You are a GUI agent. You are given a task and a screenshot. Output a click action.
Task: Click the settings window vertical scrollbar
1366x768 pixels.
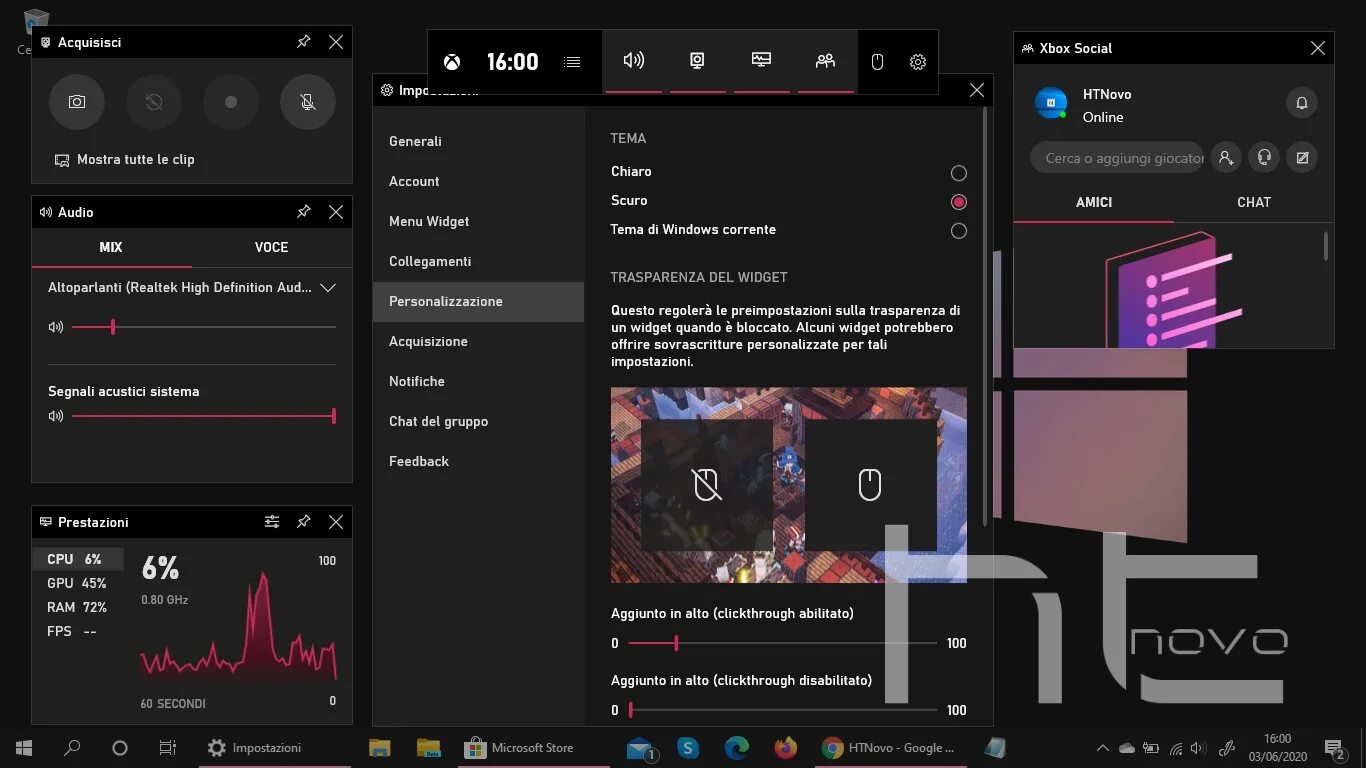[987, 315]
